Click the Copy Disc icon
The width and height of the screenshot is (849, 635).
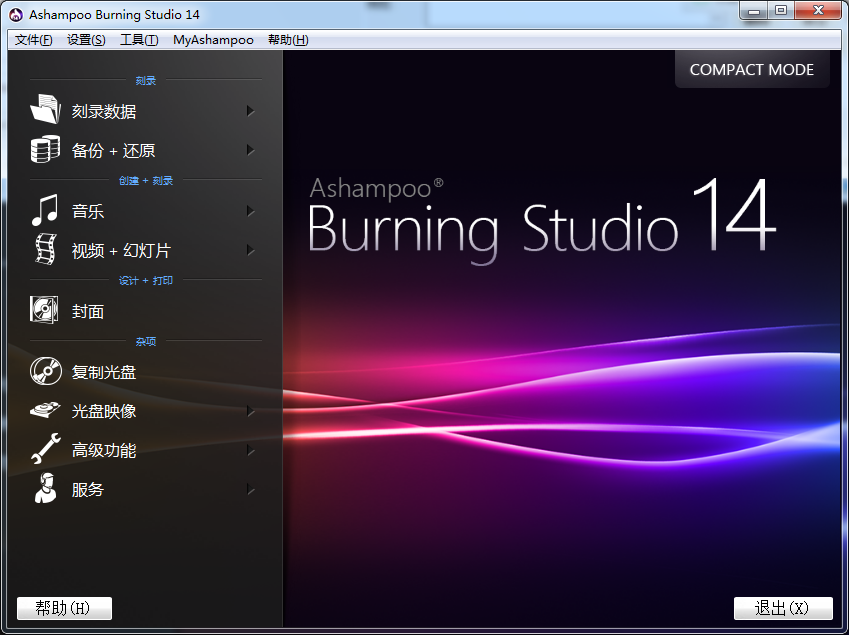pos(45,372)
